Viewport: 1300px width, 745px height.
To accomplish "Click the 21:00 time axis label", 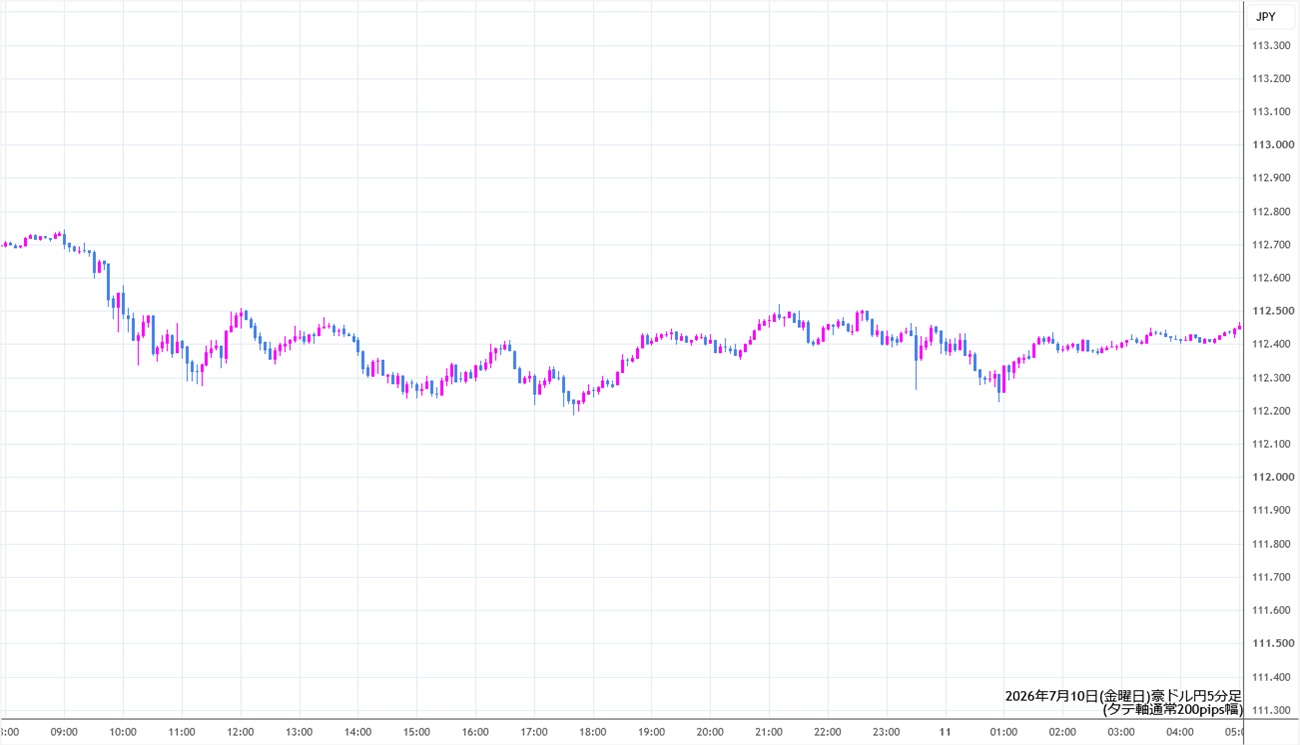I will (x=769, y=732).
